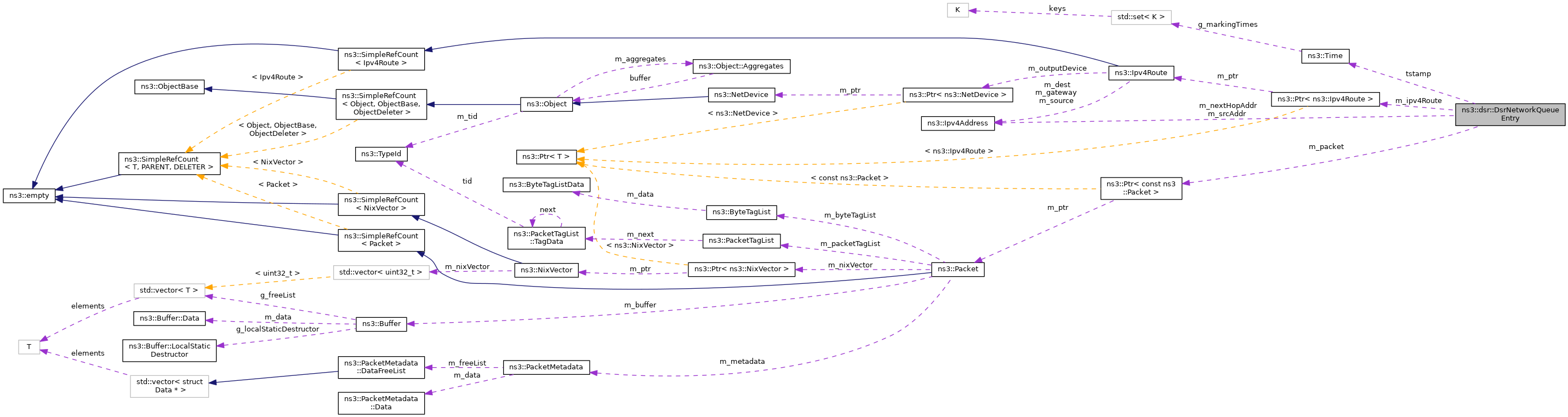Open the ns3::dsr::DsrNetworkQueue Entry node
1568x417 pixels.
1509,115
